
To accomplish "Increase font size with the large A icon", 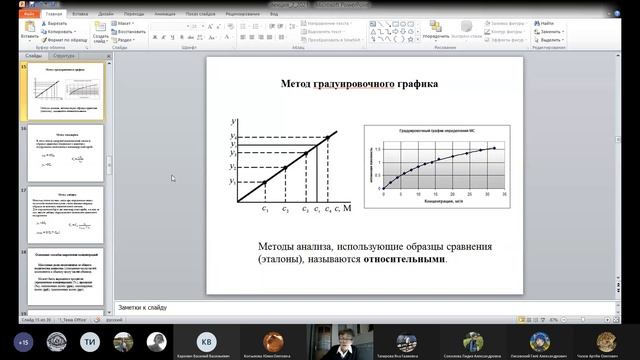I will [210, 27].
